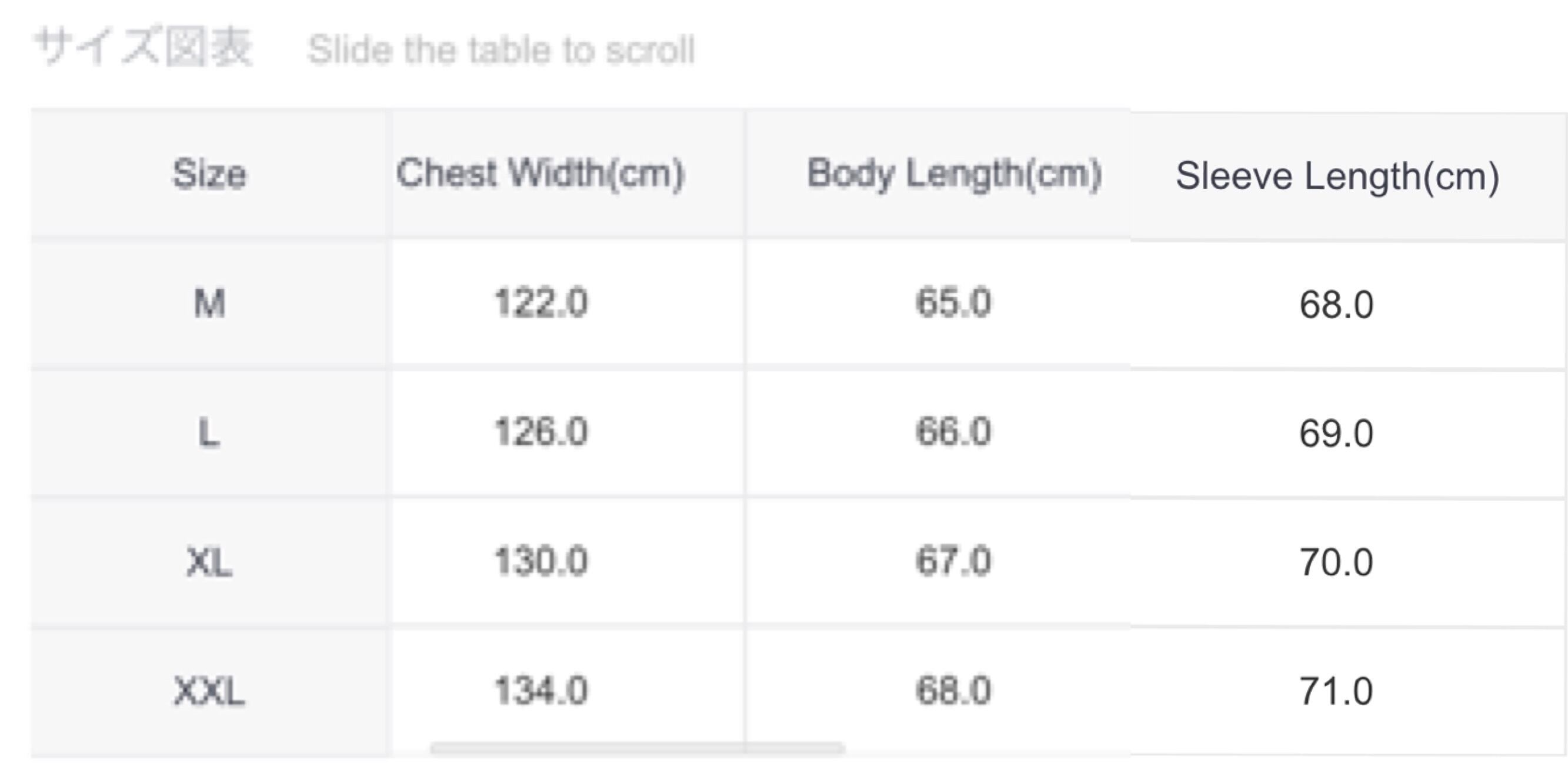Click the 134.0 chest width for XXL
The height and width of the screenshot is (776, 1568).
point(541,691)
